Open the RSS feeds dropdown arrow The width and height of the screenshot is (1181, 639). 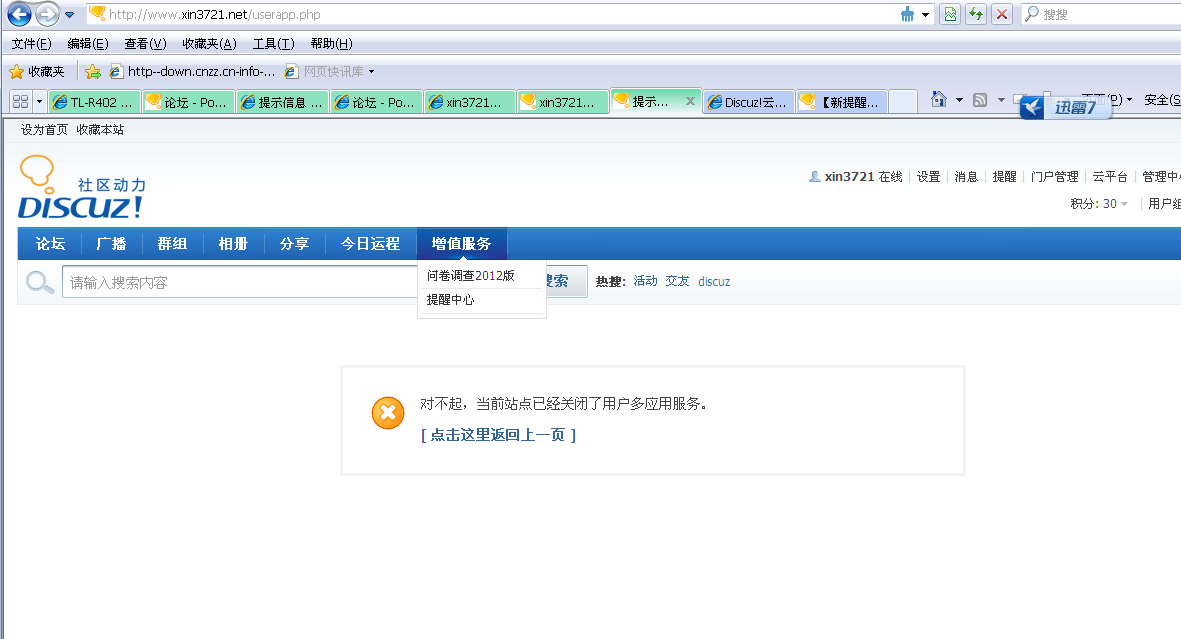[x=1001, y=99]
